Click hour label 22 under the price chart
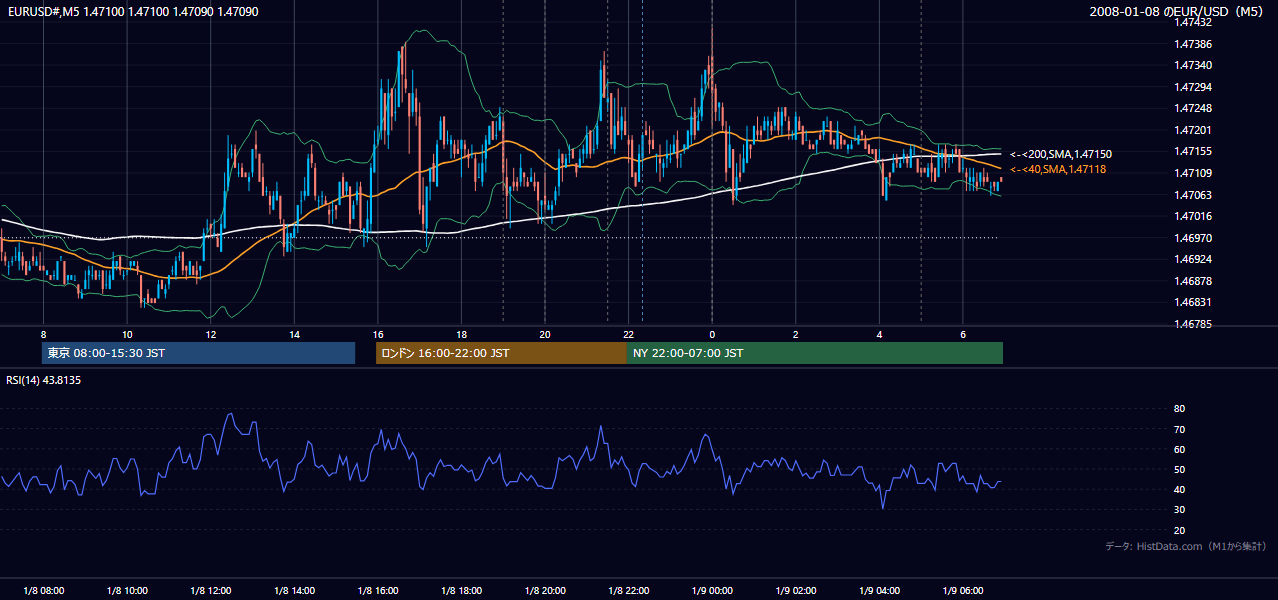This screenshot has width=1278, height=600. pos(628,334)
